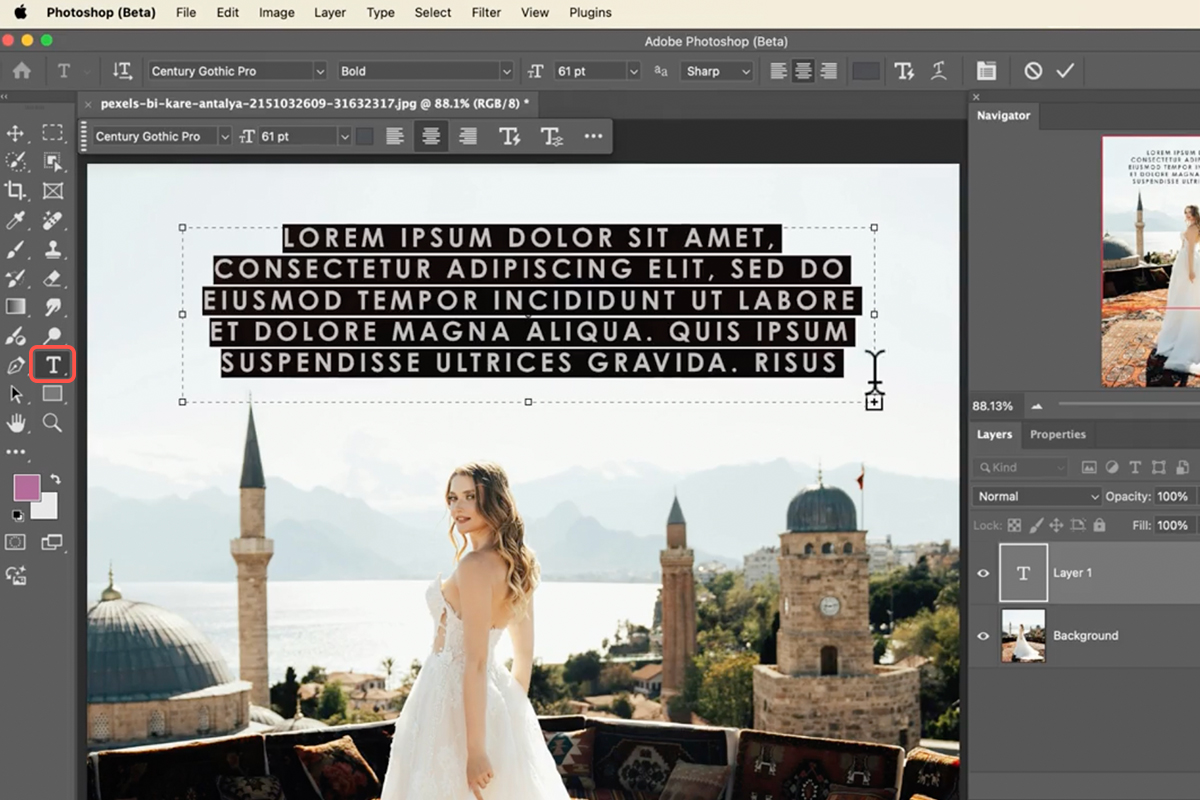Screen dimensions: 1200x800
Task: Click right-align text in the top options bar
Action: pyautogui.click(x=828, y=71)
